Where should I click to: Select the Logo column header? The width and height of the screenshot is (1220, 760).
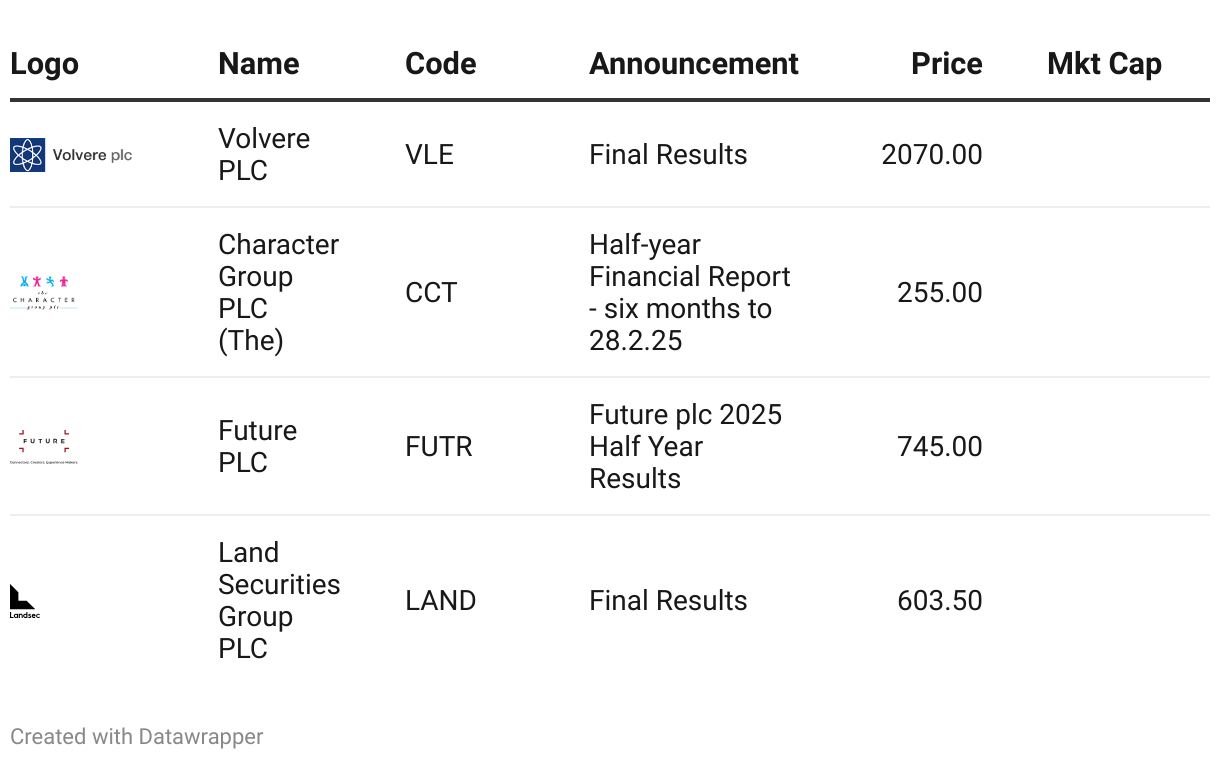coord(44,64)
